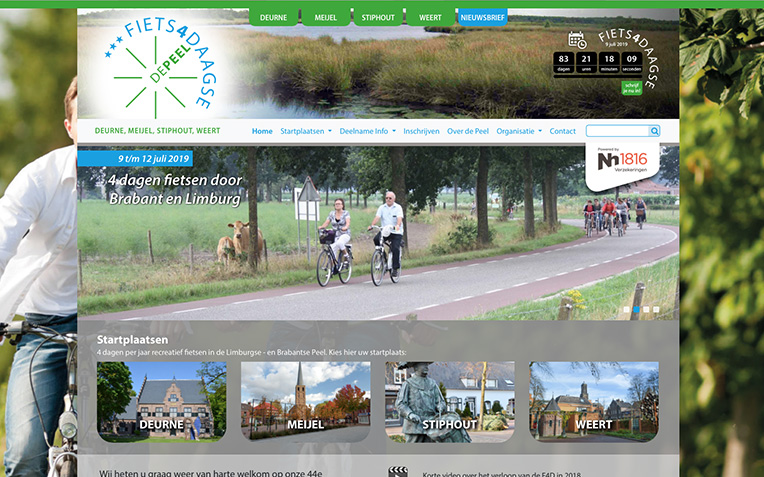The image size is (764, 477).
Task: Click the green 'schrijf je nu in' button
Action: (x=631, y=88)
